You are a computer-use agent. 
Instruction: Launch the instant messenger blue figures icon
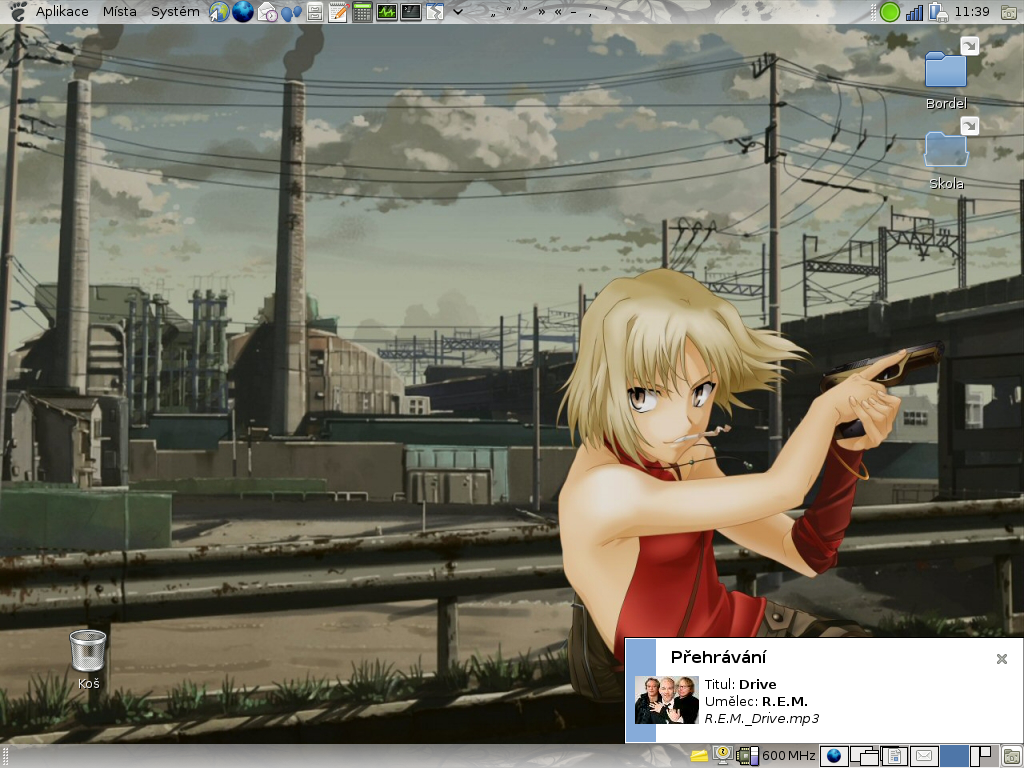pyautogui.click(x=291, y=12)
